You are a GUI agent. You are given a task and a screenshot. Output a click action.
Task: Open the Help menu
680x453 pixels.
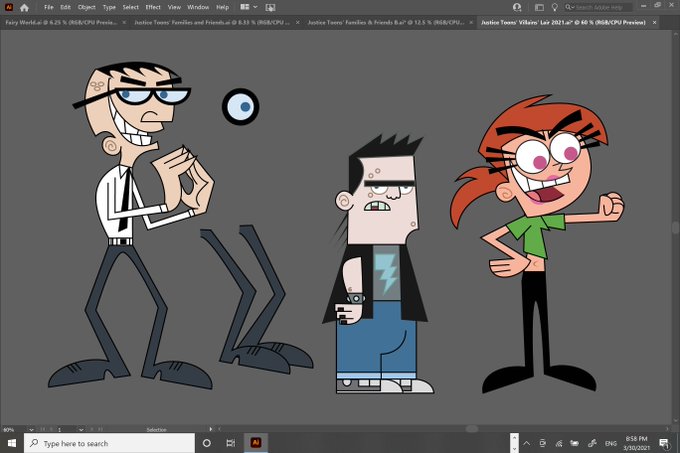click(222, 7)
